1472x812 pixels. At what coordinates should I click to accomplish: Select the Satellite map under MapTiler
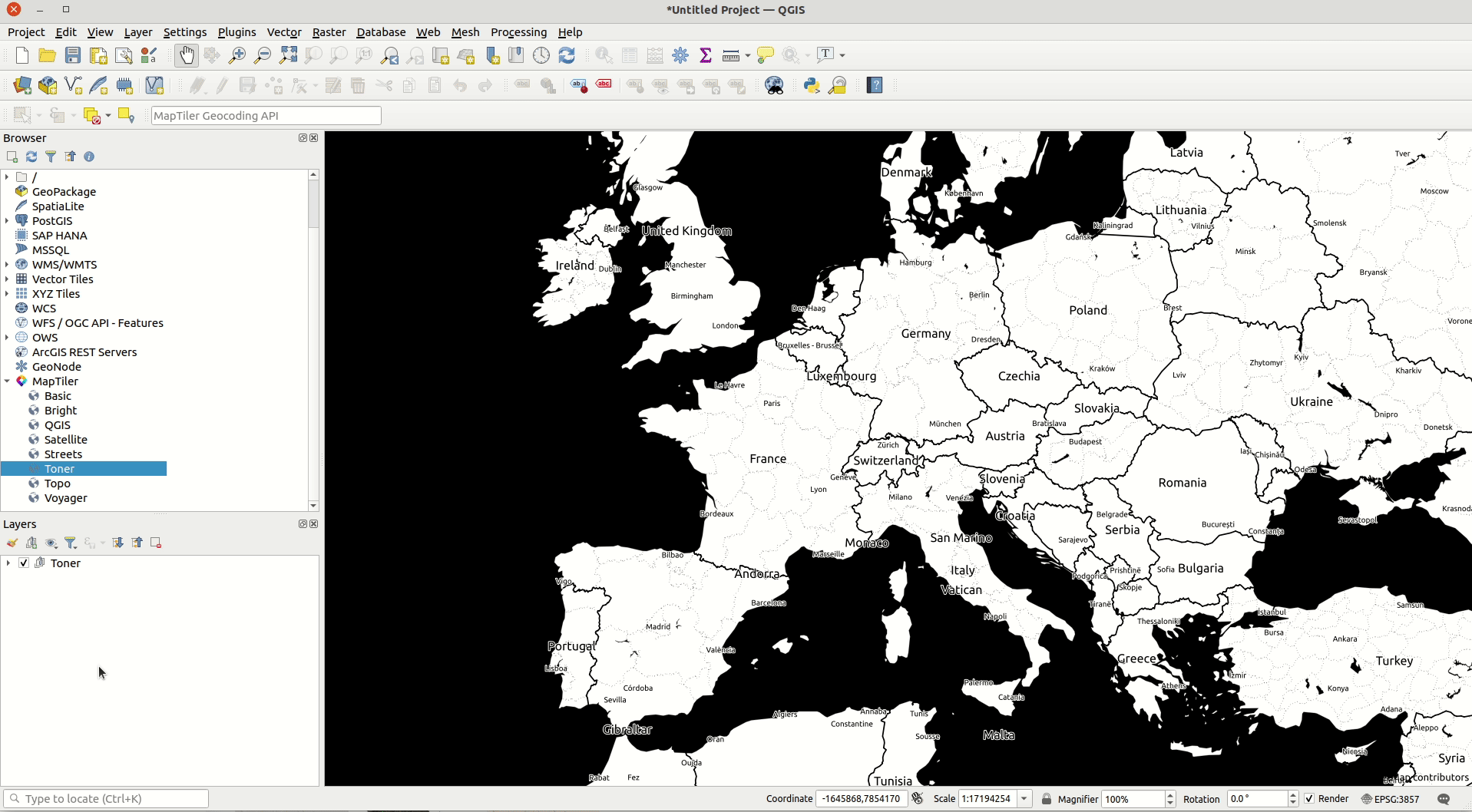[65, 440]
